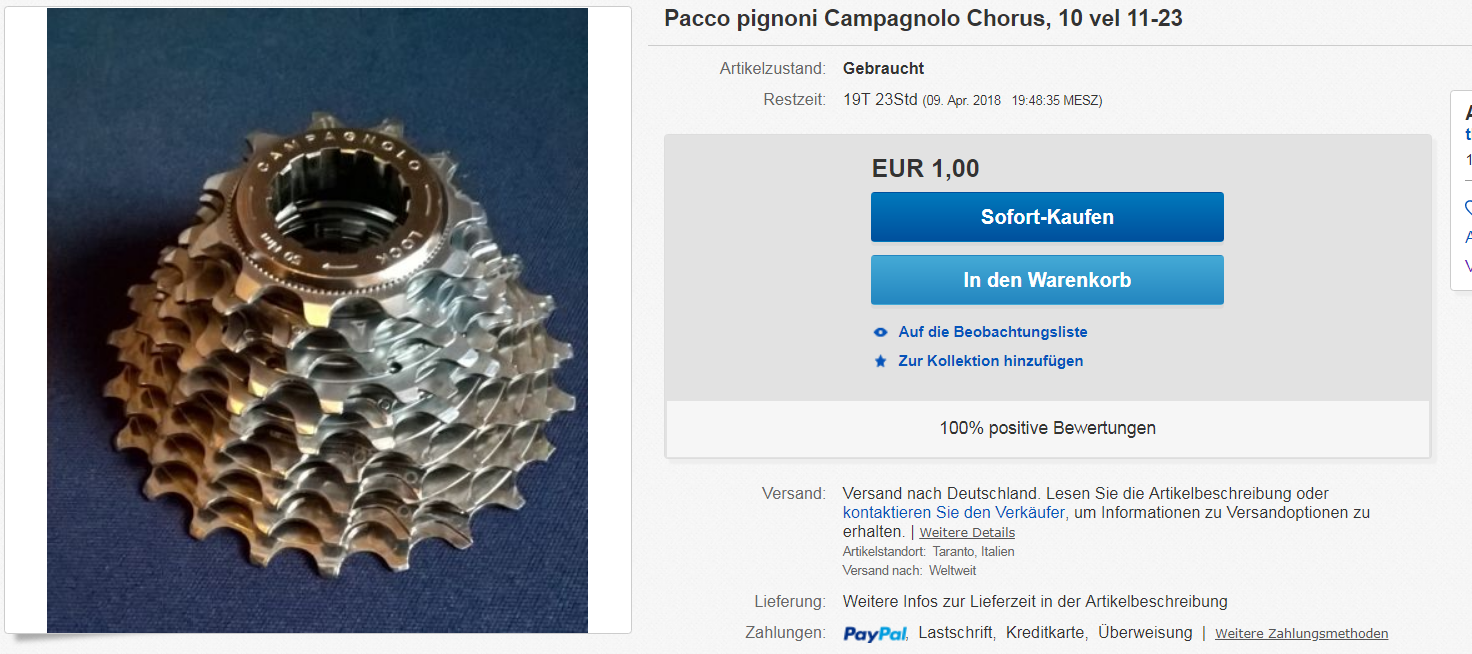Click the eye icon for the watchlist

pos(880,332)
